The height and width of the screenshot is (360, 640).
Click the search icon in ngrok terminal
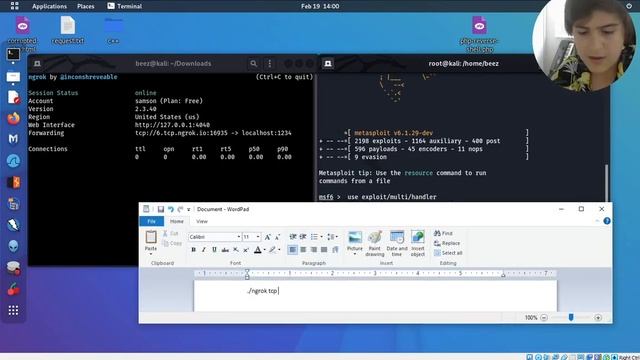pyautogui.click(x=253, y=64)
